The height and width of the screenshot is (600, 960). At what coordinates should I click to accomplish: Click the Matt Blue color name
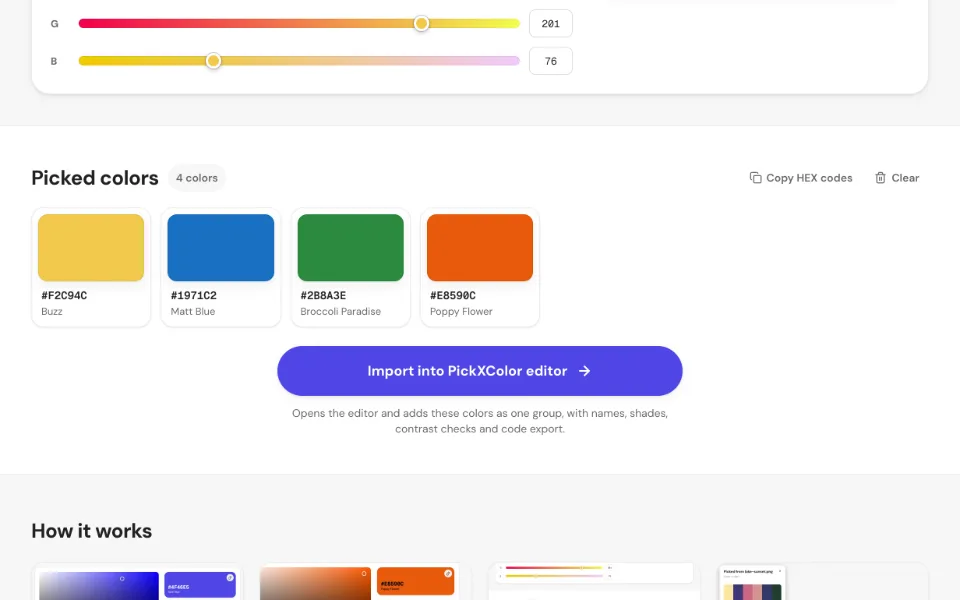point(193,311)
